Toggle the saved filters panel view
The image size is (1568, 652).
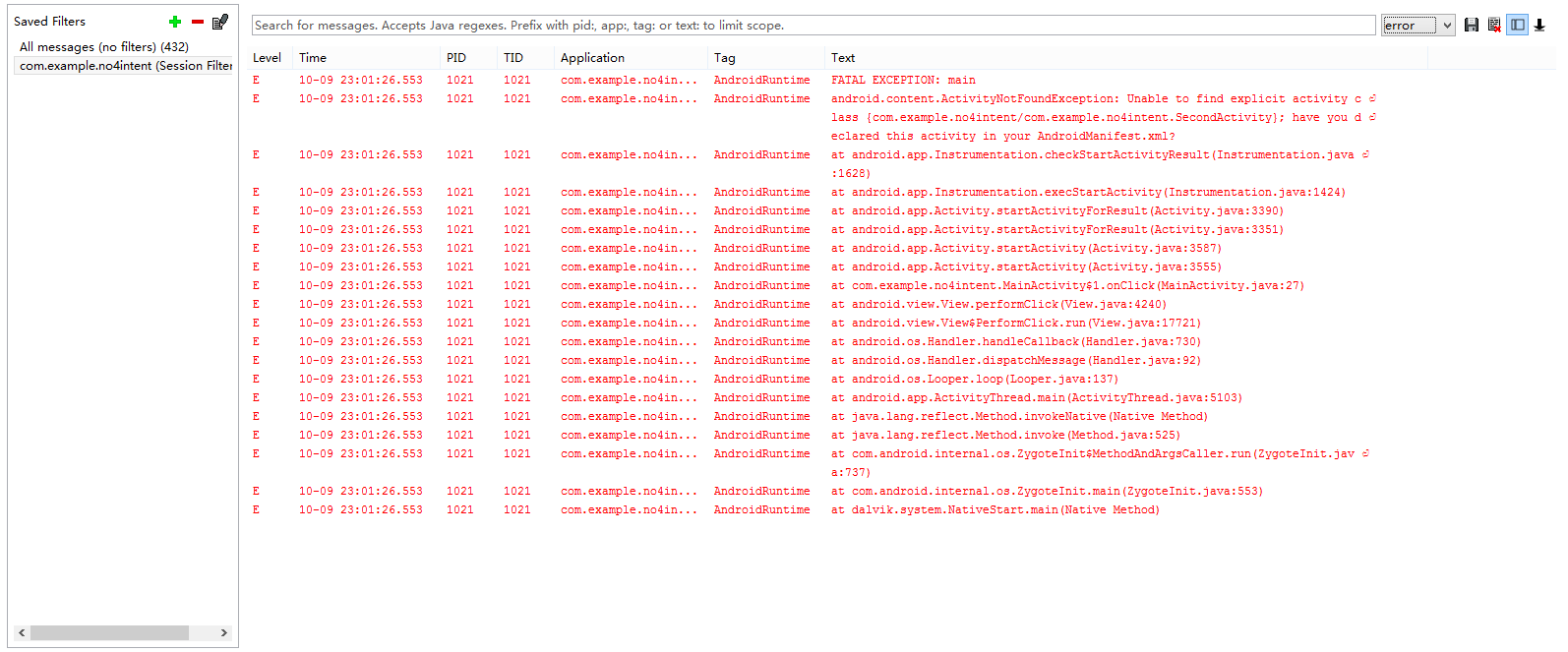point(1518,26)
